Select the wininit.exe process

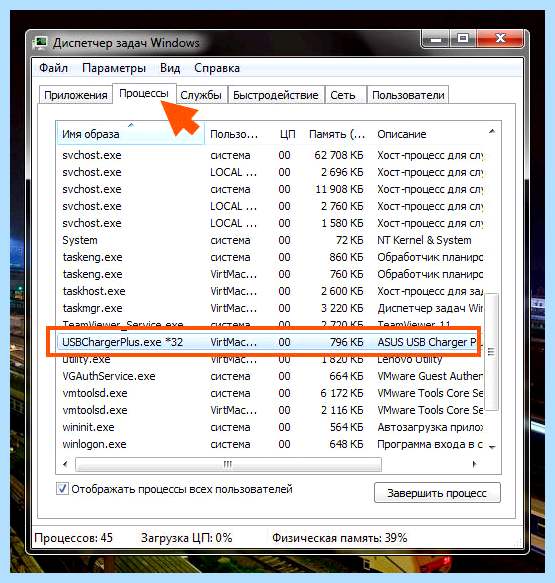tap(270, 427)
